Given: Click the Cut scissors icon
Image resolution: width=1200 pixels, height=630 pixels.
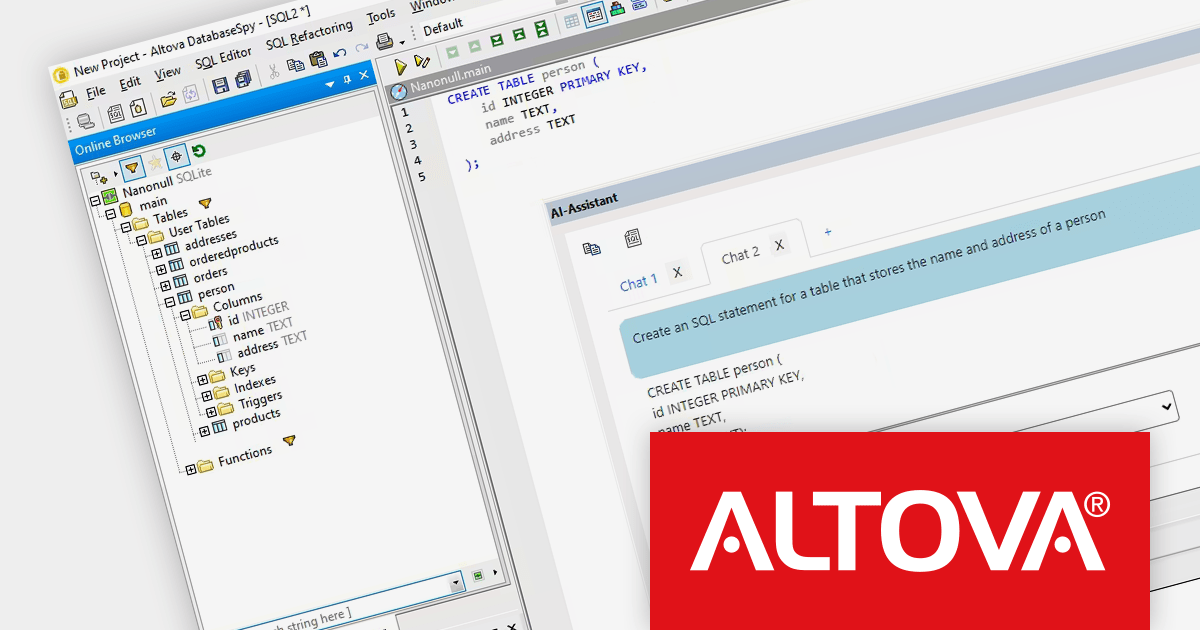Looking at the screenshot, I should 272,73.
